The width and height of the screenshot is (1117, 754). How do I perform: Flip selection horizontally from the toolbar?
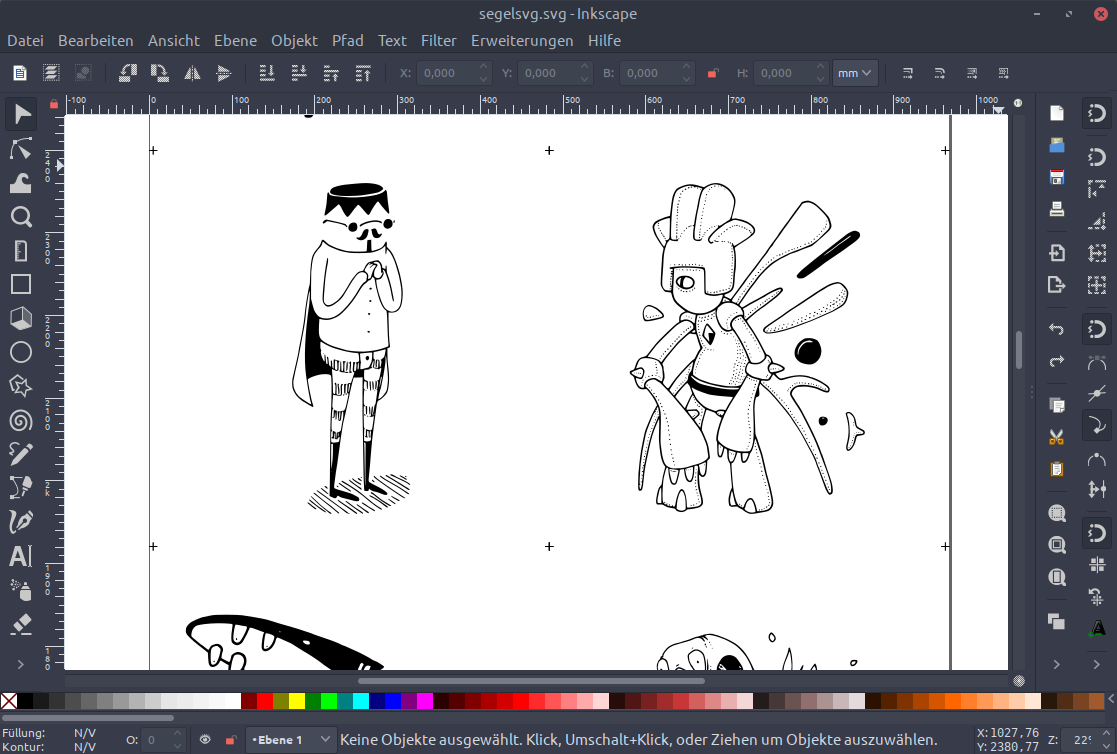[192, 73]
